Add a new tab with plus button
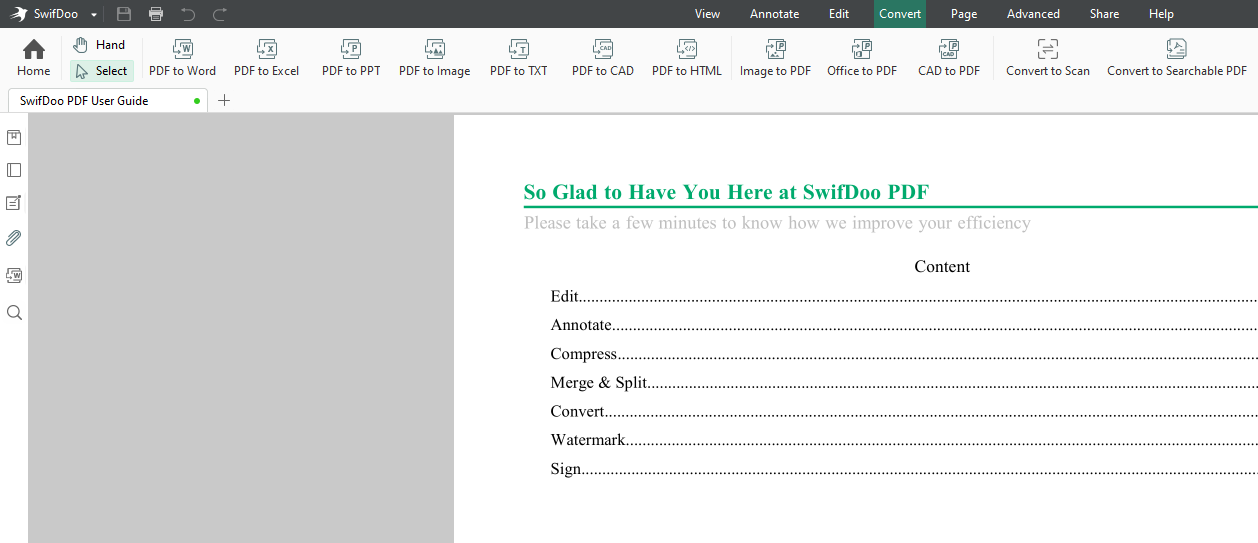The image size is (1258, 543). pos(224,100)
